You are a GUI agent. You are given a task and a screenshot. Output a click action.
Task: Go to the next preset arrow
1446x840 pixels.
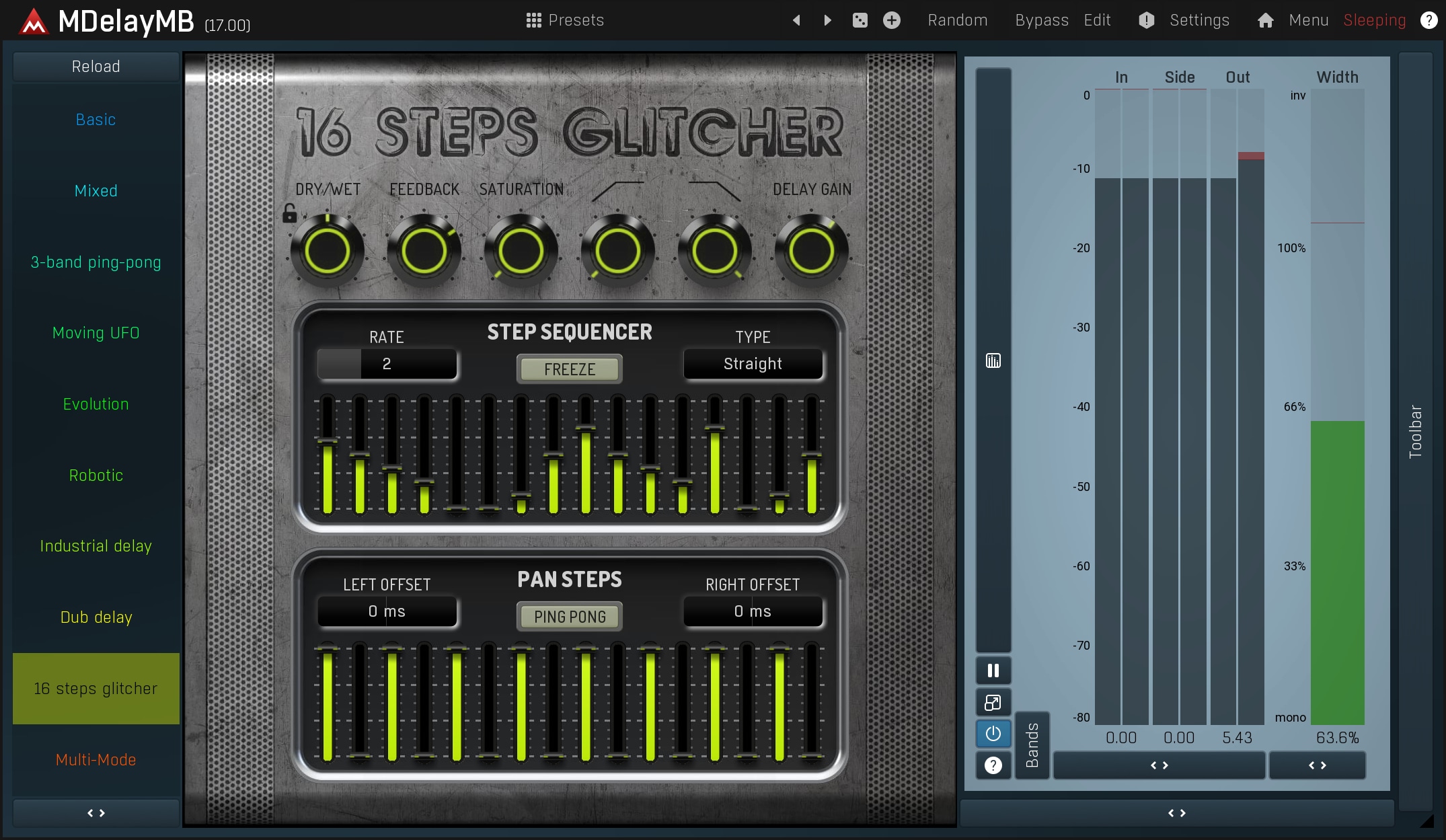827,20
